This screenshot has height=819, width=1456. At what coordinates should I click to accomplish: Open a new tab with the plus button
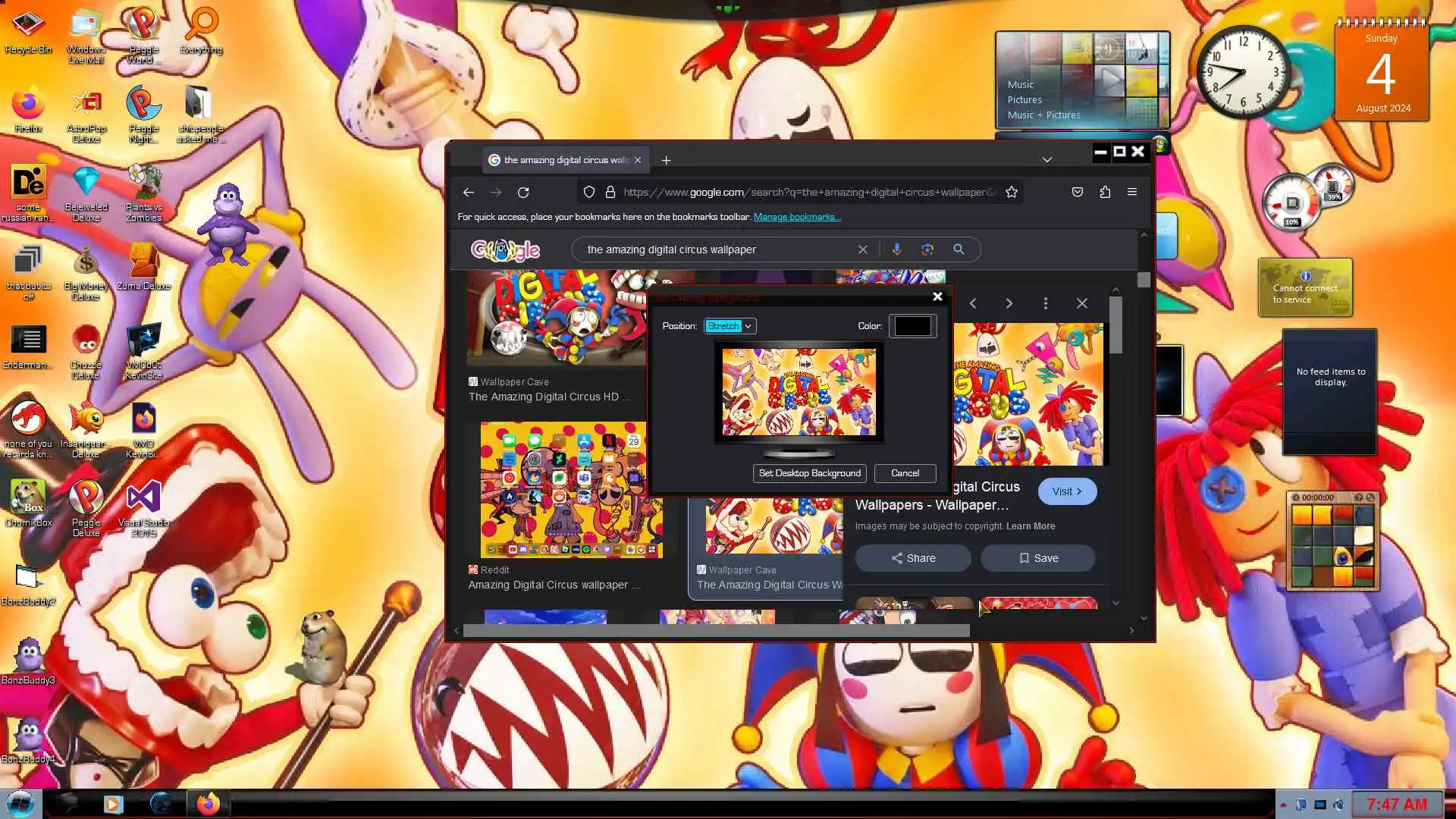point(666,160)
